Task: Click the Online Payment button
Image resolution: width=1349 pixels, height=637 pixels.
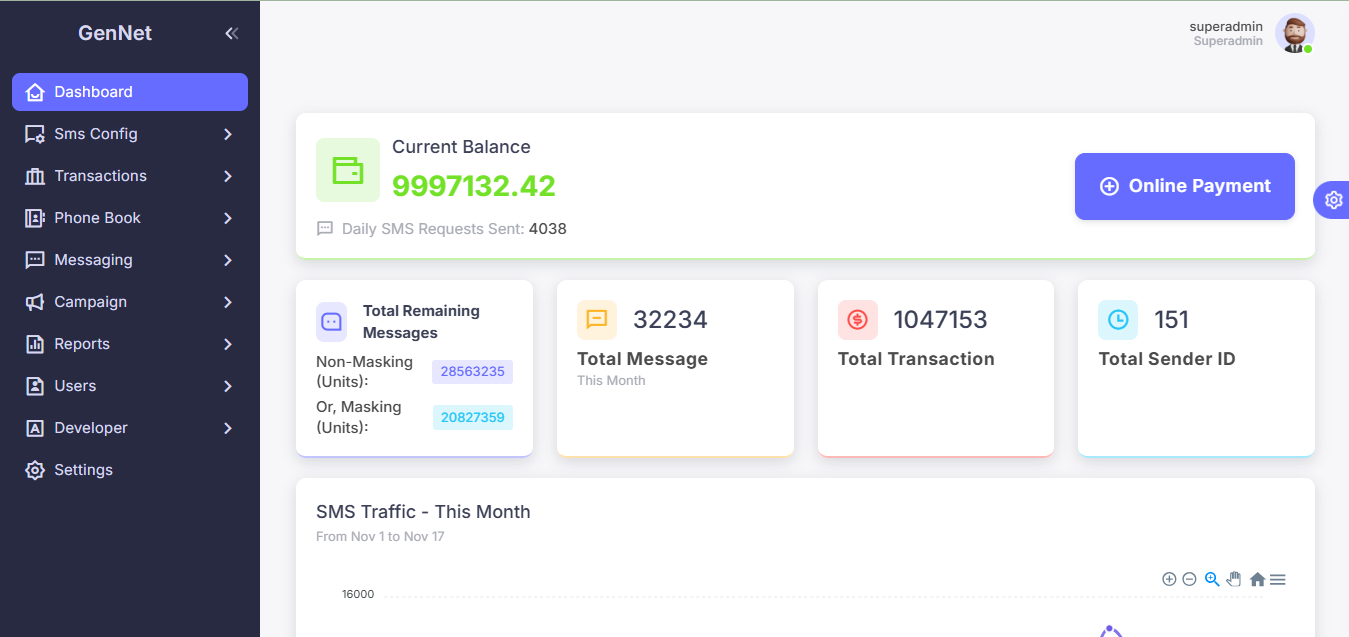Action: point(1184,186)
